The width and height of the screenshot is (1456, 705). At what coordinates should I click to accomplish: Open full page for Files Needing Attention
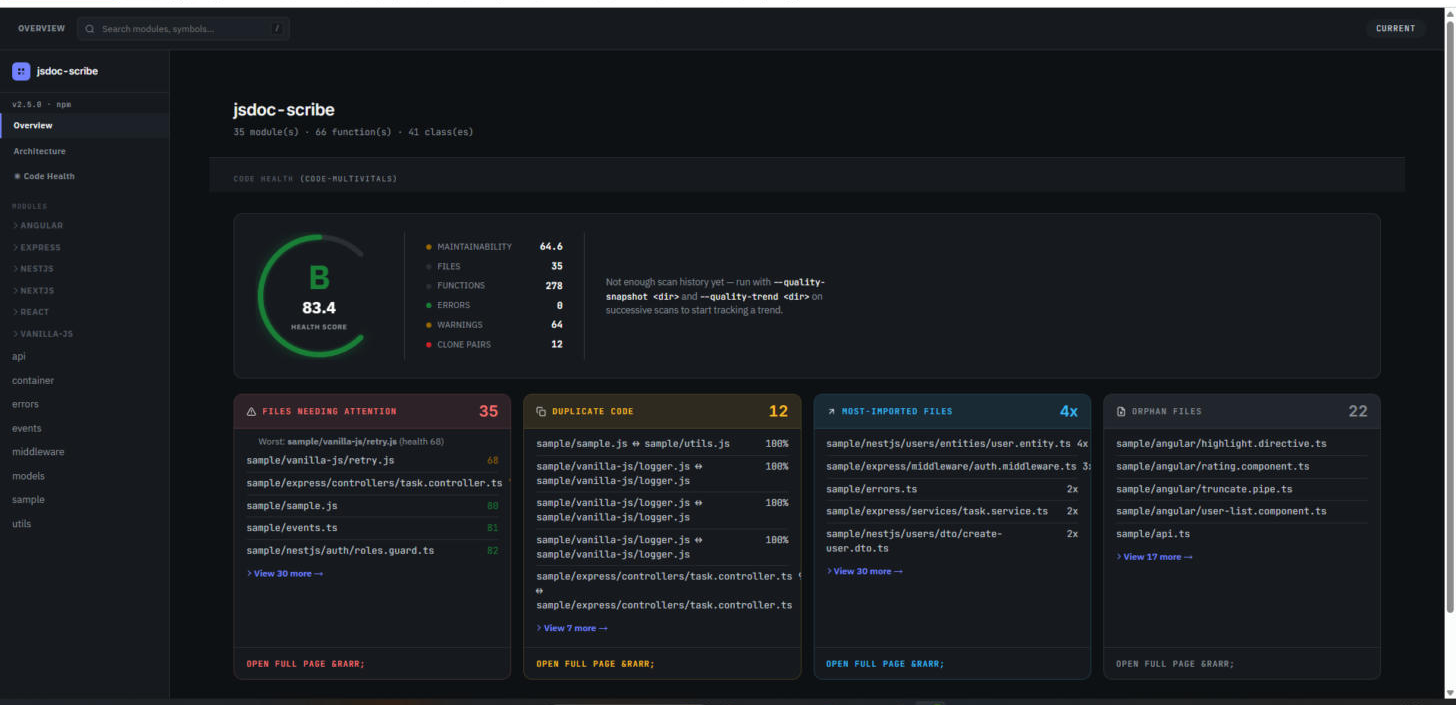(x=306, y=664)
